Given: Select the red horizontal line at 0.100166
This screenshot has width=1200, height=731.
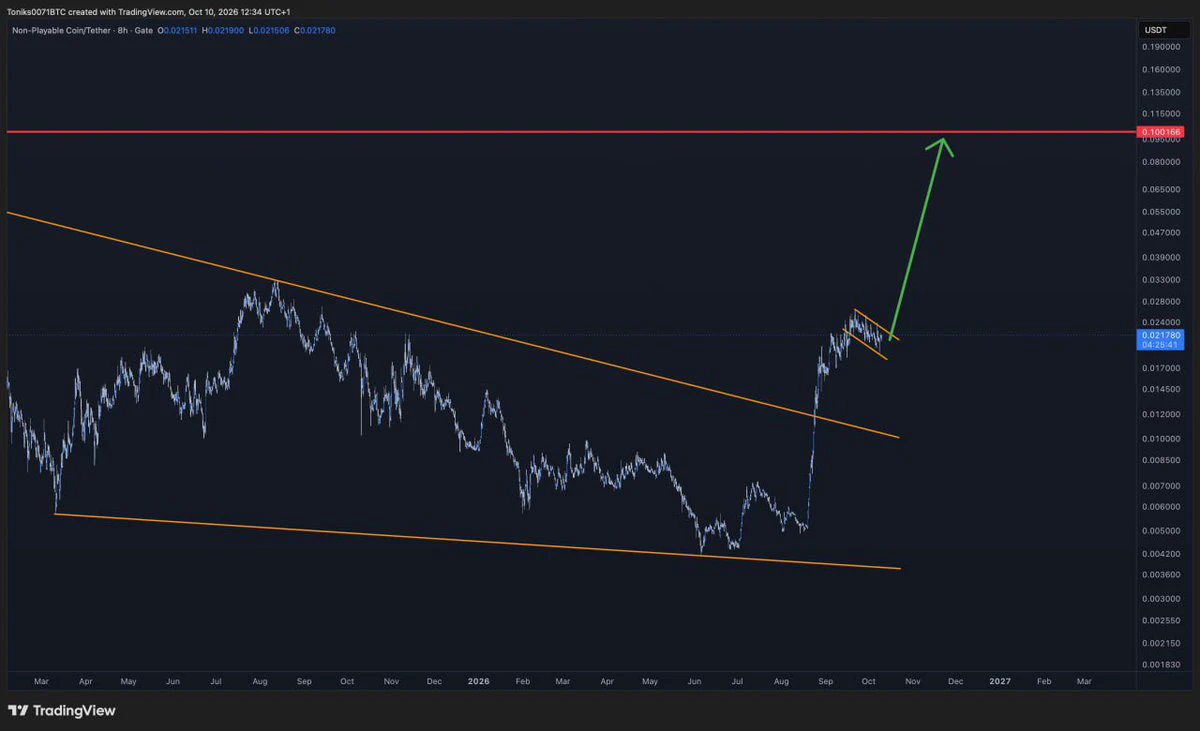Looking at the screenshot, I should [570, 132].
